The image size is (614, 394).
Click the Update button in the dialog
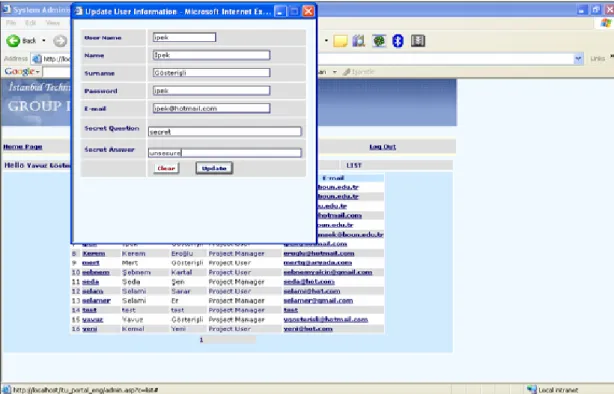coord(214,168)
